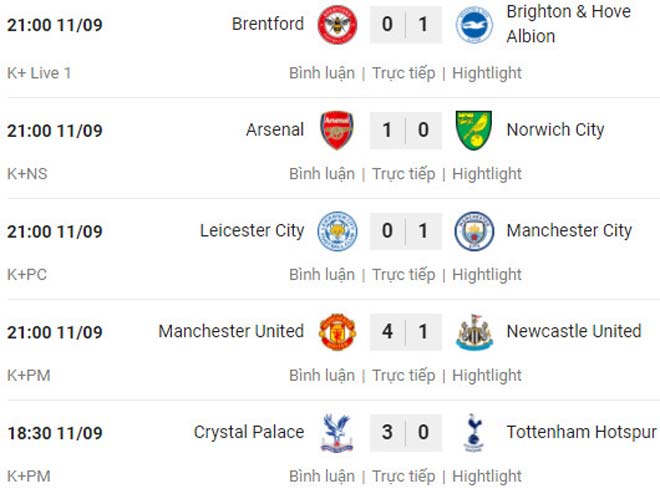Click the Brentford club crest
The width and height of the screenshot is (660, 499).
click(x=337, y=24)
